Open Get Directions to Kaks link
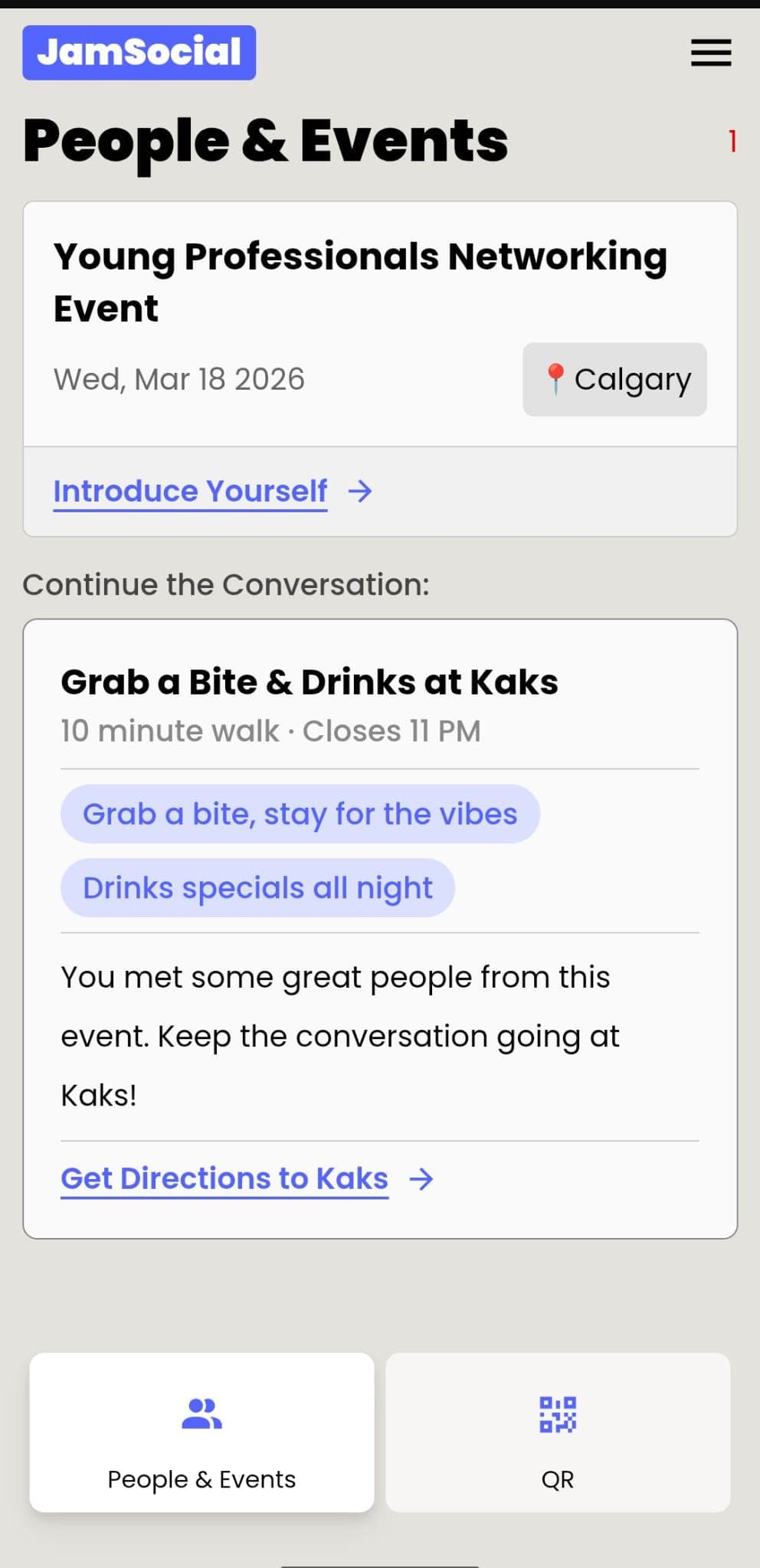 point(224,1179)
